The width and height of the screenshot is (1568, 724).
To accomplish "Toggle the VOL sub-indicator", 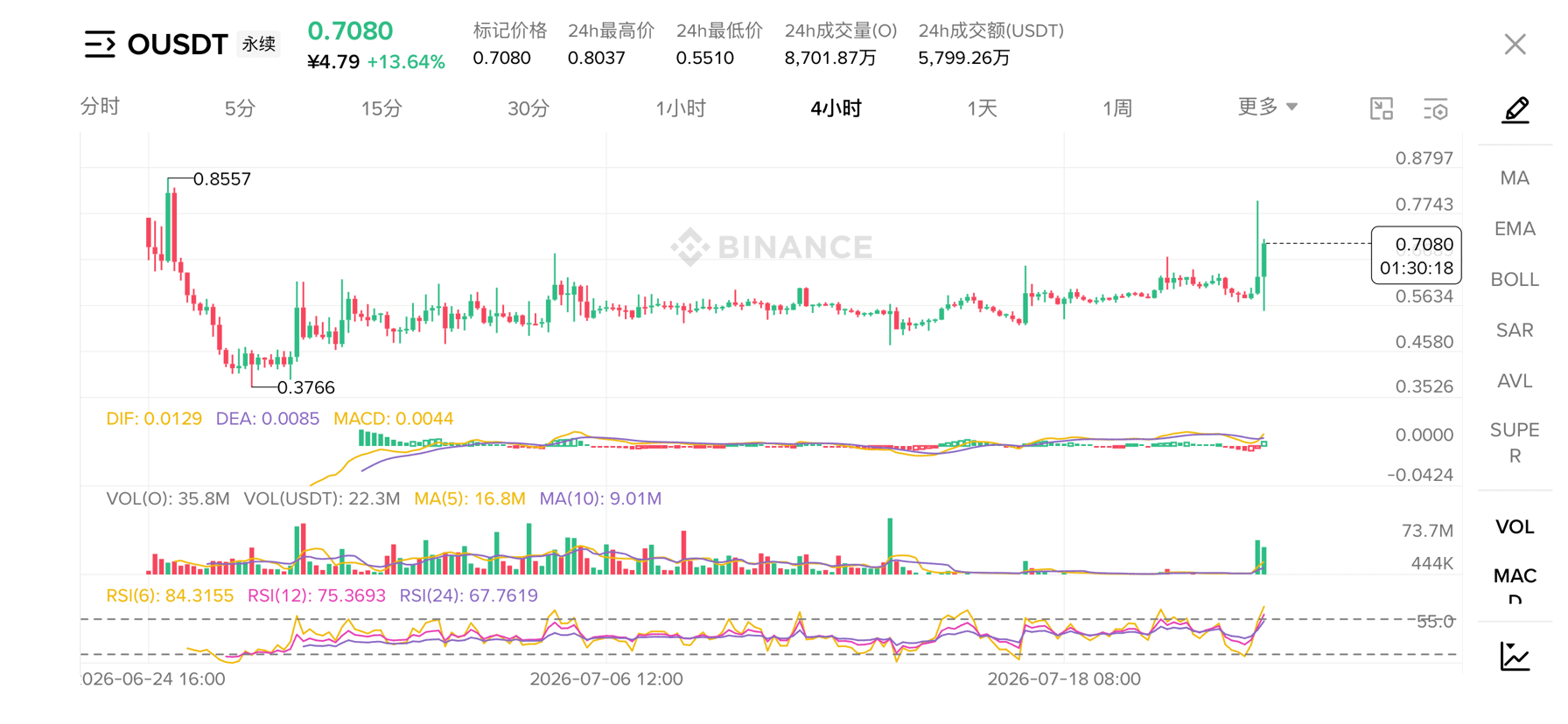I will [x=1515, y=526].
